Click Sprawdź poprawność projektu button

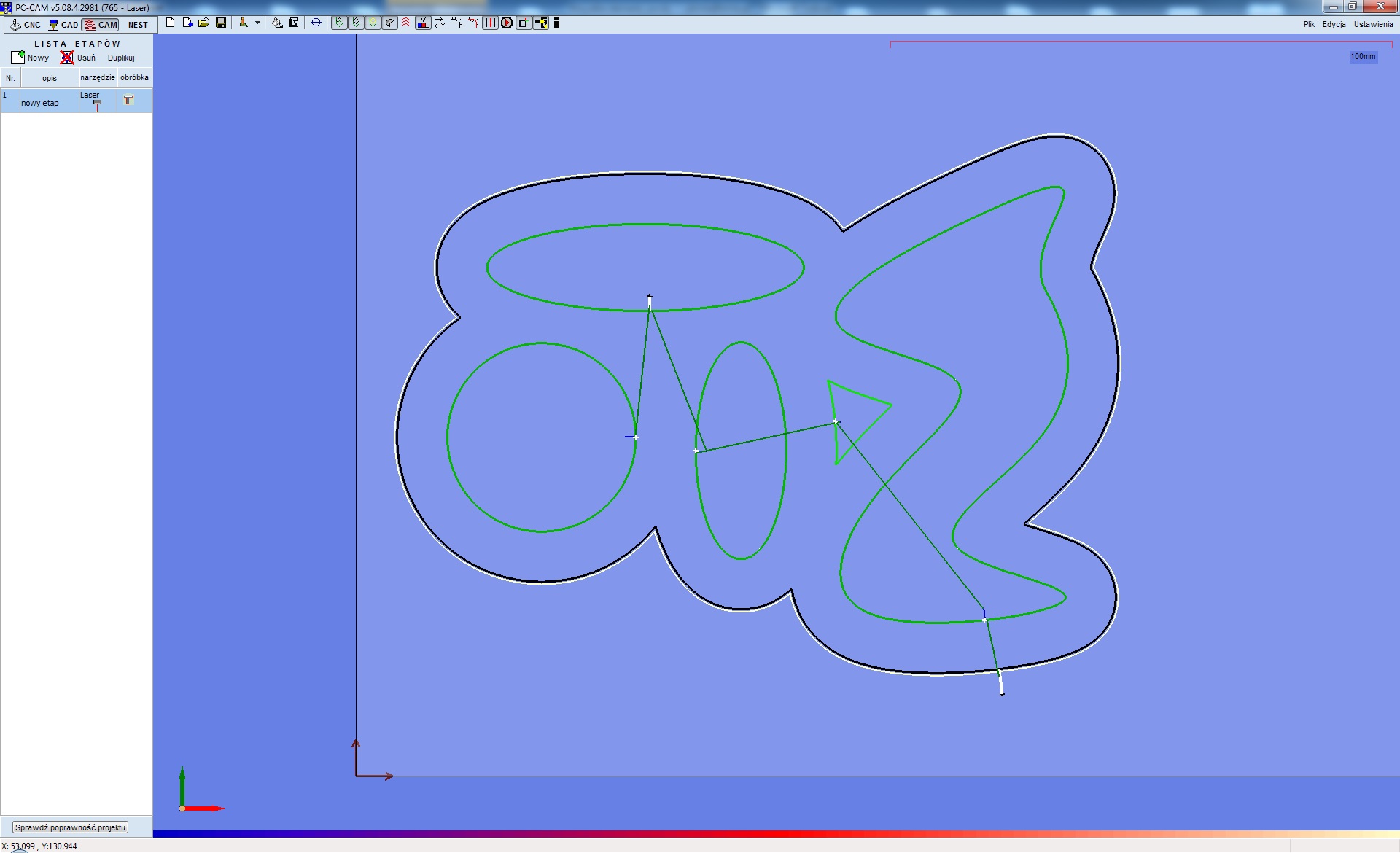coord(71,827)
